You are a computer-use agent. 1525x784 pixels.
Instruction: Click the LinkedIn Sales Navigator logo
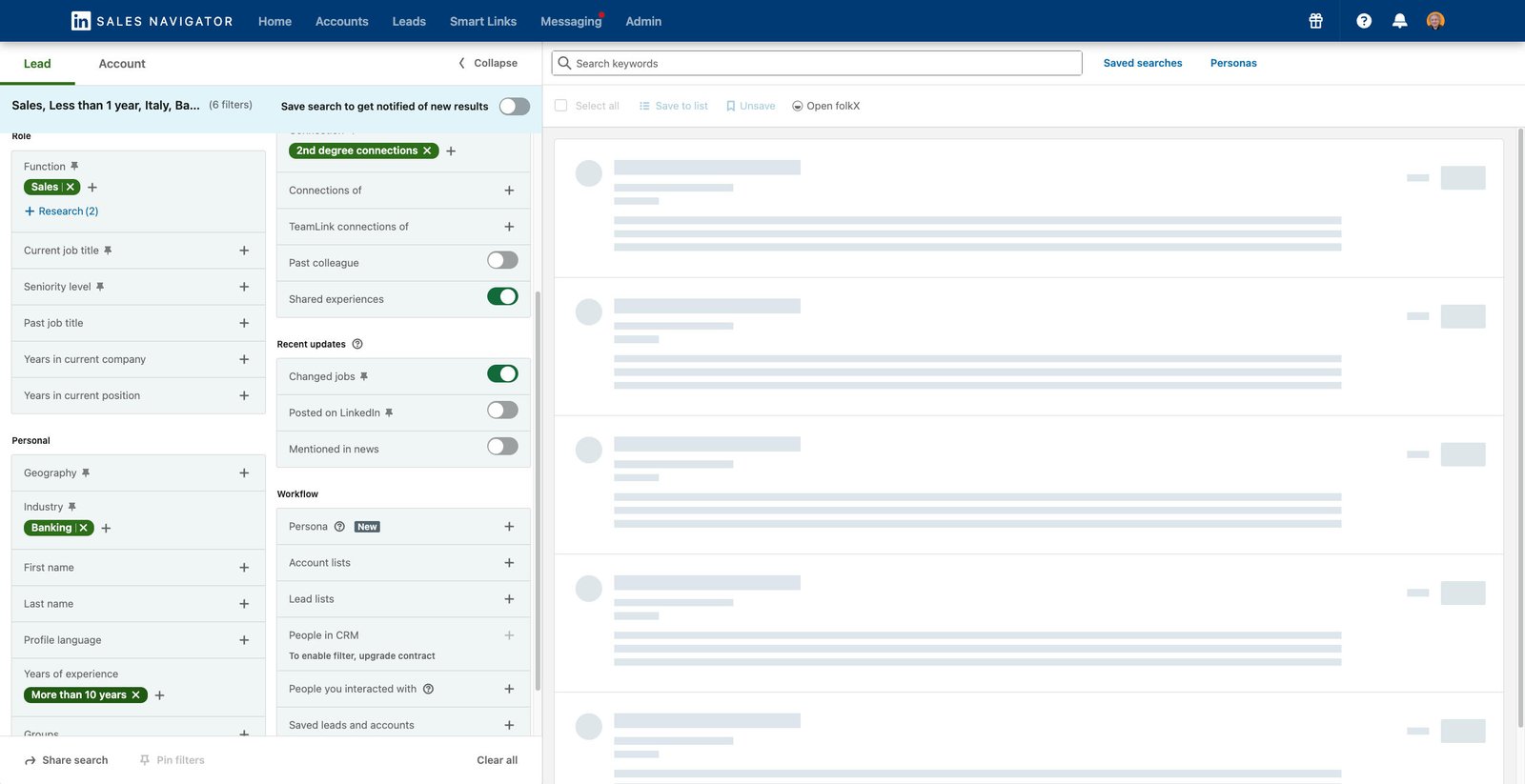point(152,21)
